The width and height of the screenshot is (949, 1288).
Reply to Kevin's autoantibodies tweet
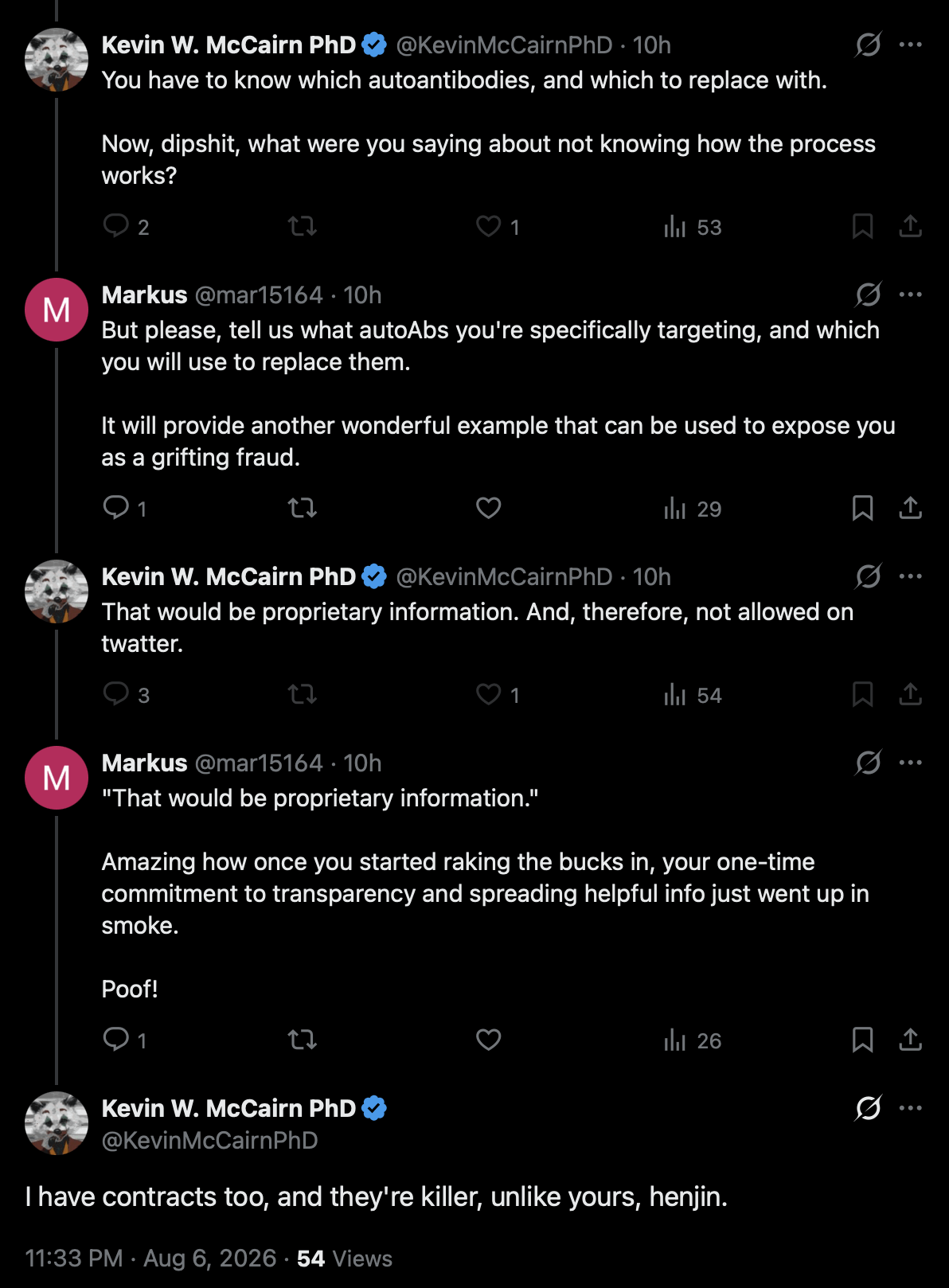coord(116,226)
